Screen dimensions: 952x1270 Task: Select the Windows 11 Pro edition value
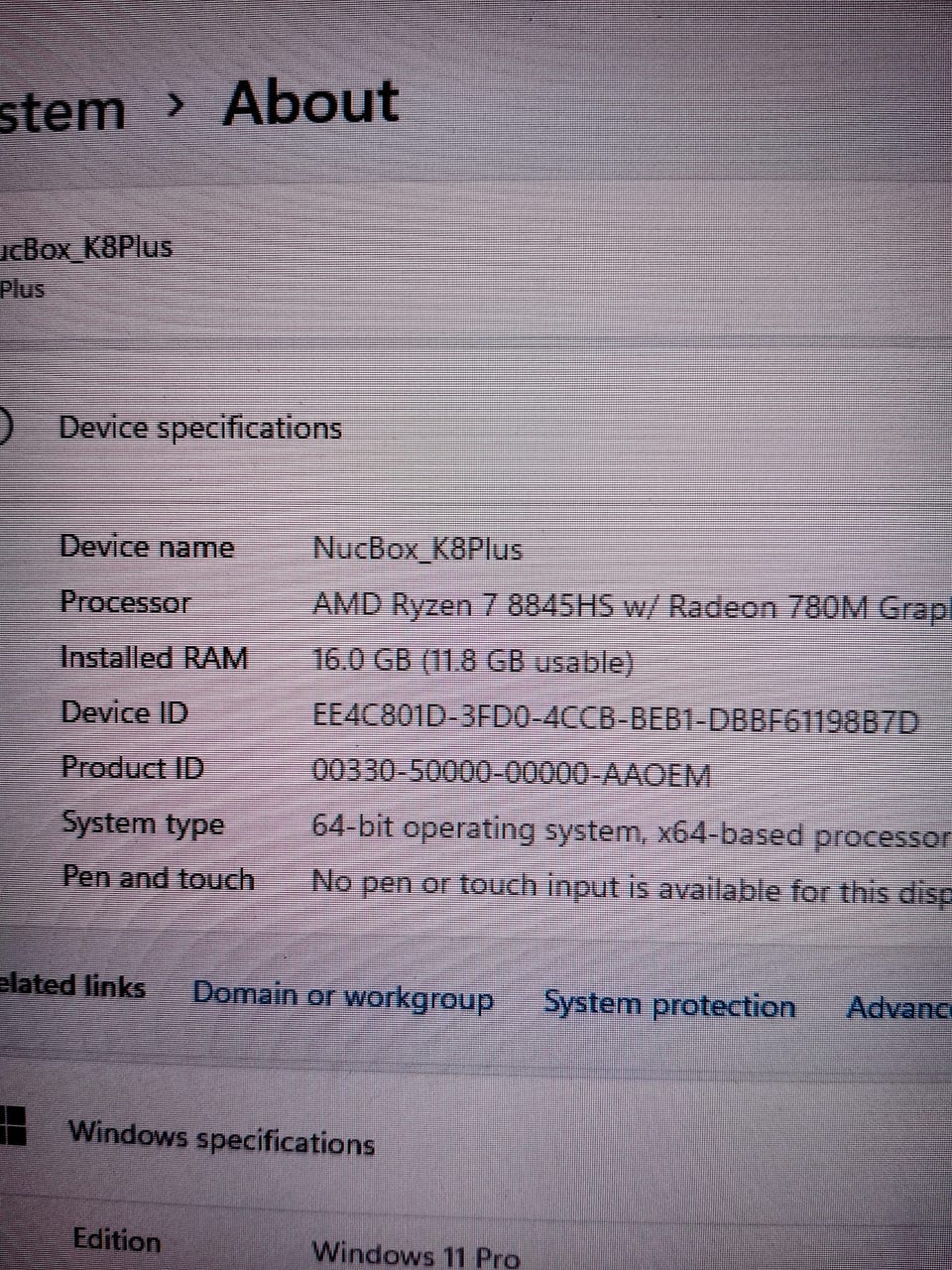click(x=416, y=1254)
